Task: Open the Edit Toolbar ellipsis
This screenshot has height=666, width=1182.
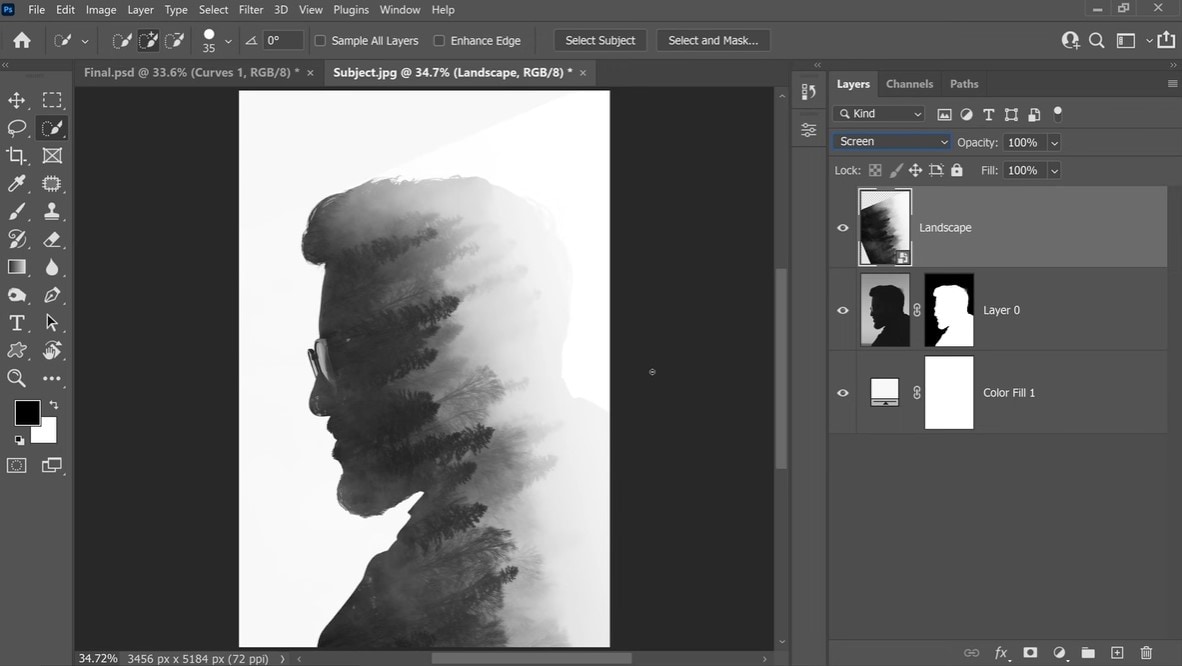Action: pos(52,379)
